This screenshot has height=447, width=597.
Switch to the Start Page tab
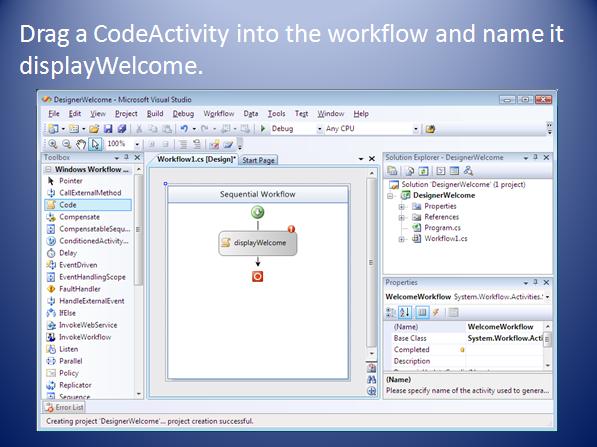click(258, 160)
